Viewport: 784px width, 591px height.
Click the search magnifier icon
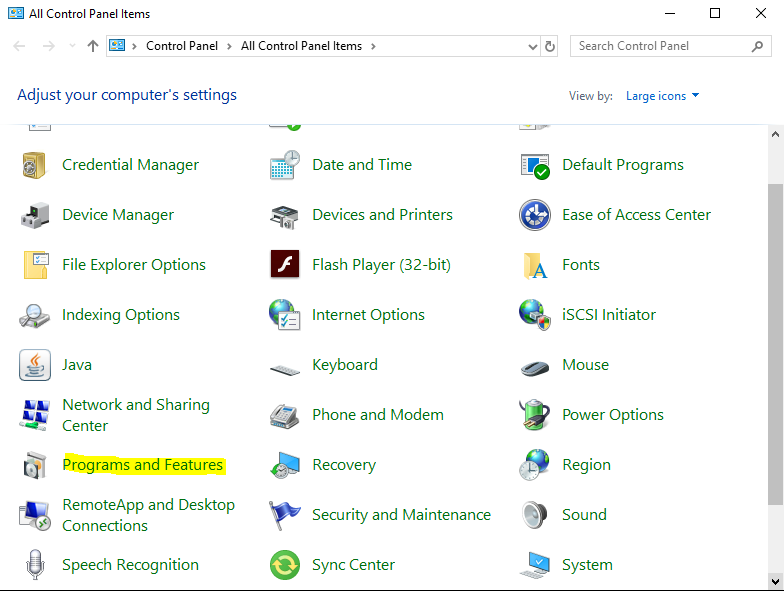click(758, 46)
